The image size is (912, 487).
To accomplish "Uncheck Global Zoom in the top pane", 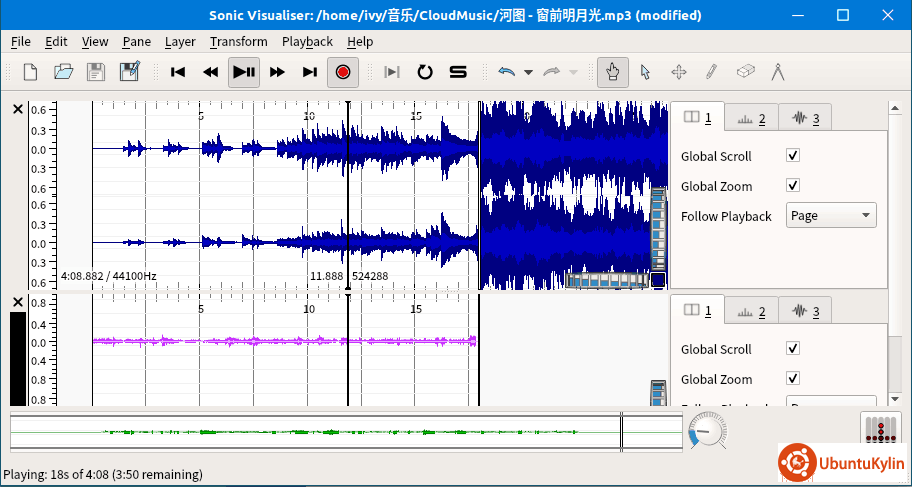I will [x=793, y=186].
